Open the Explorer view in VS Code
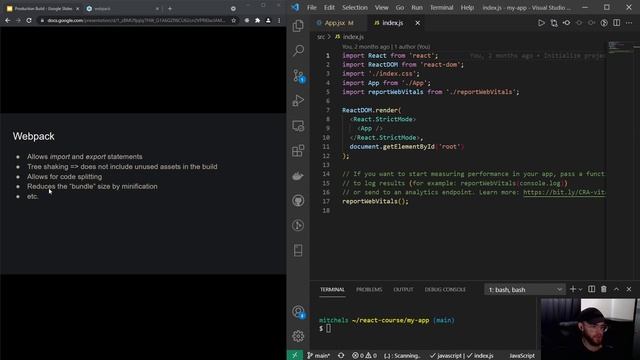The height and width of the screenshot is (360, 640). (x=298, y=26)
